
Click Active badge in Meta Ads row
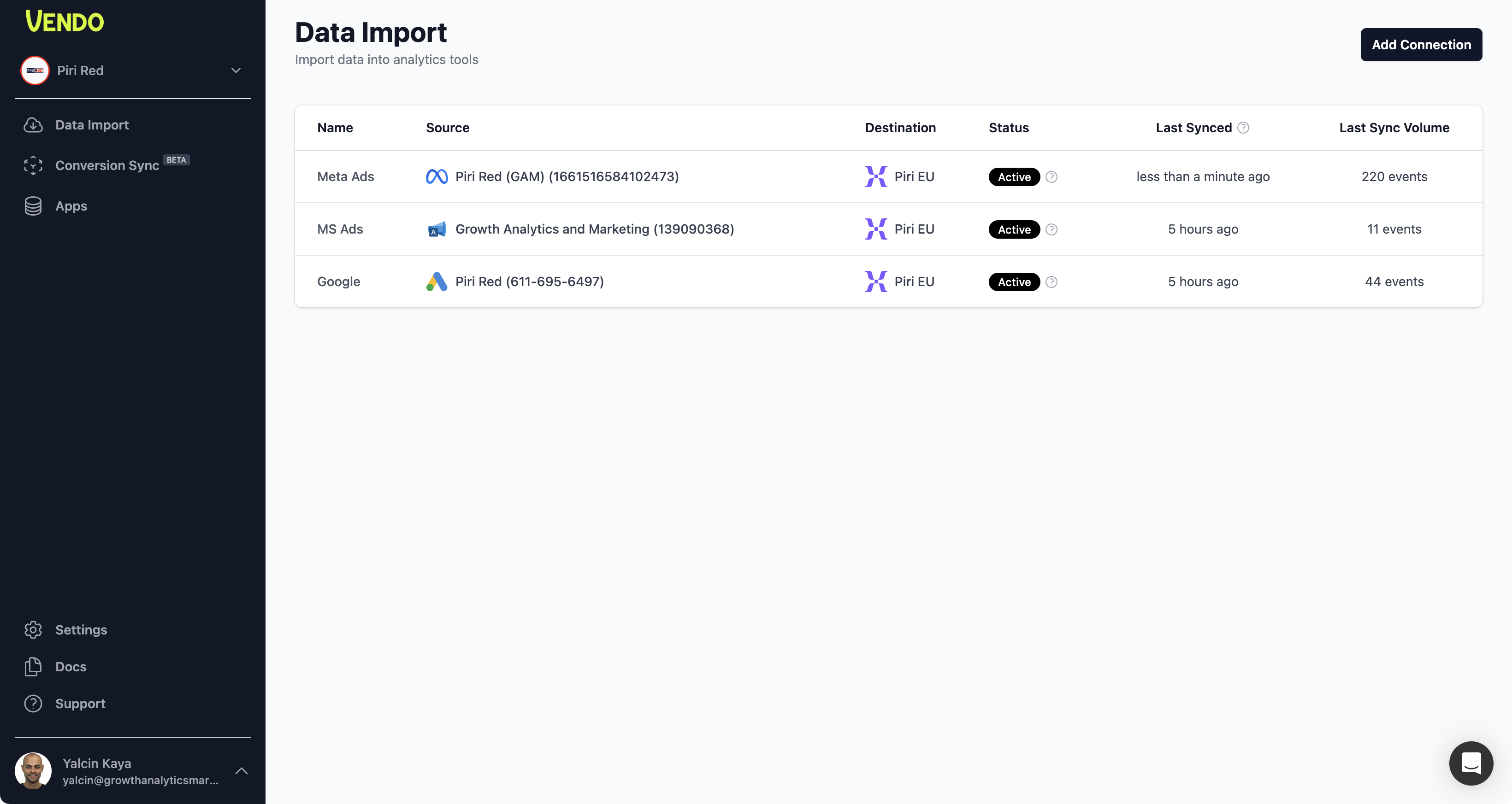pyautogui.click(x=1014, y=176)
